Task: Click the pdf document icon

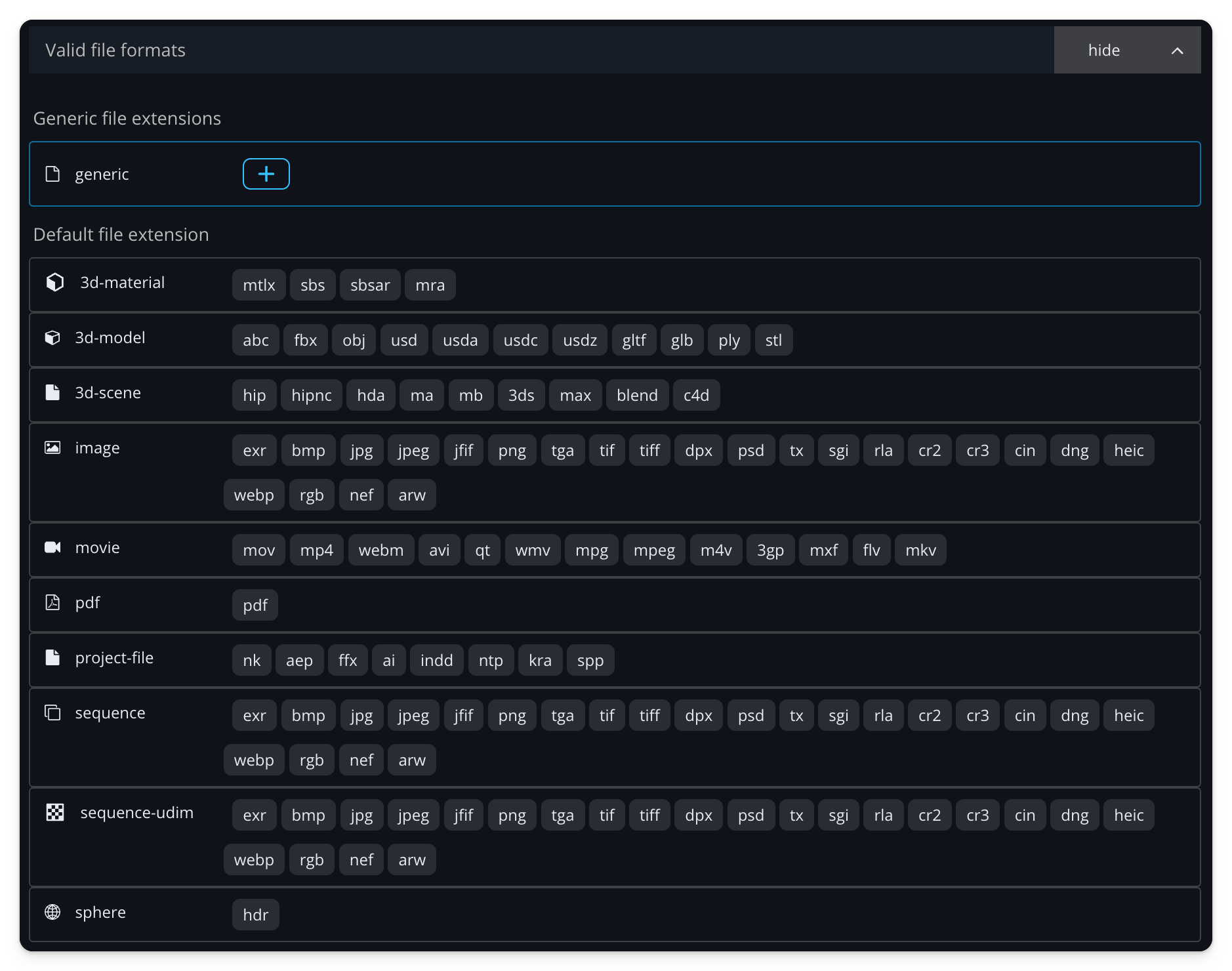Action: coord(52,602)
